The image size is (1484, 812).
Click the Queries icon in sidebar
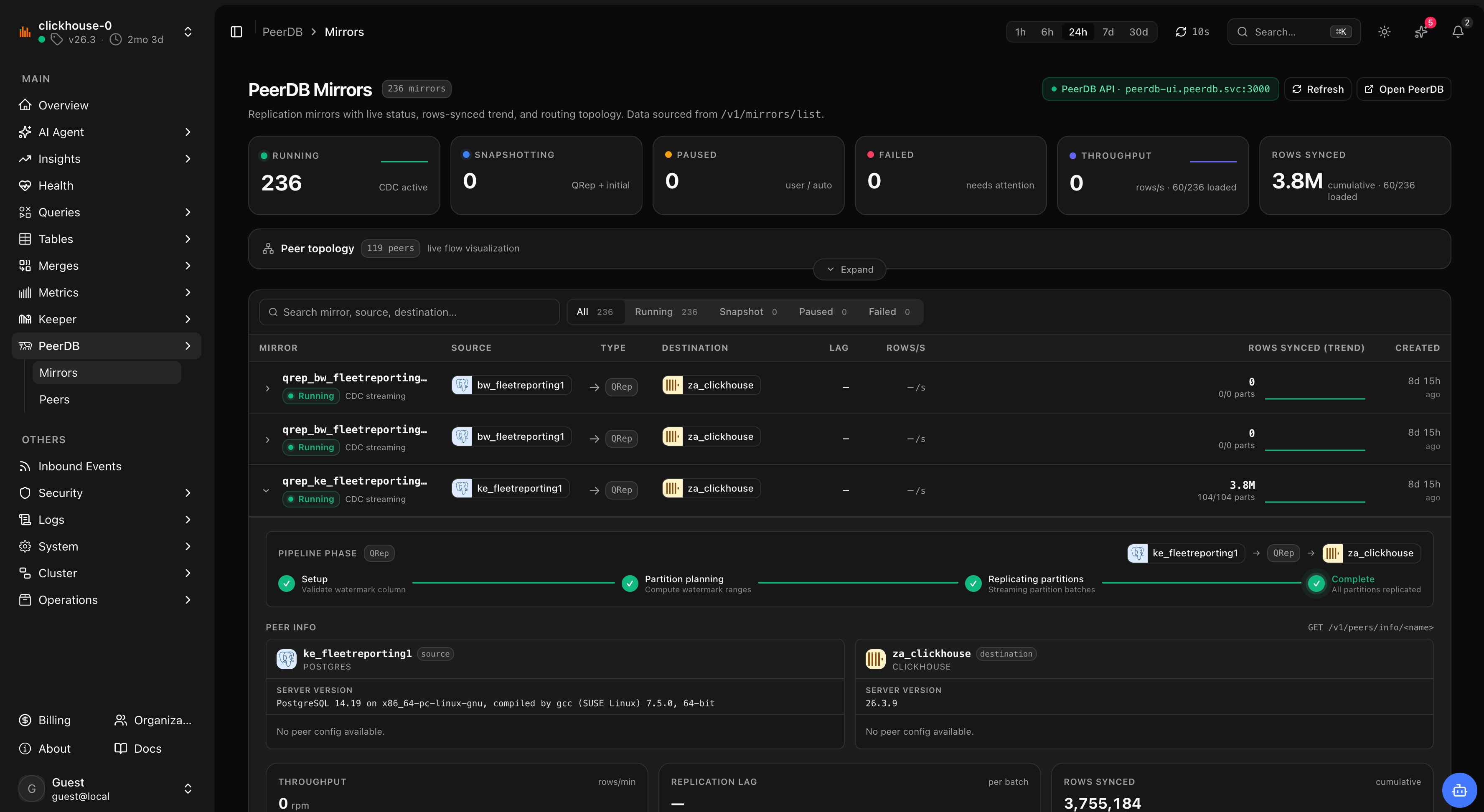click(x=25, y=212)
